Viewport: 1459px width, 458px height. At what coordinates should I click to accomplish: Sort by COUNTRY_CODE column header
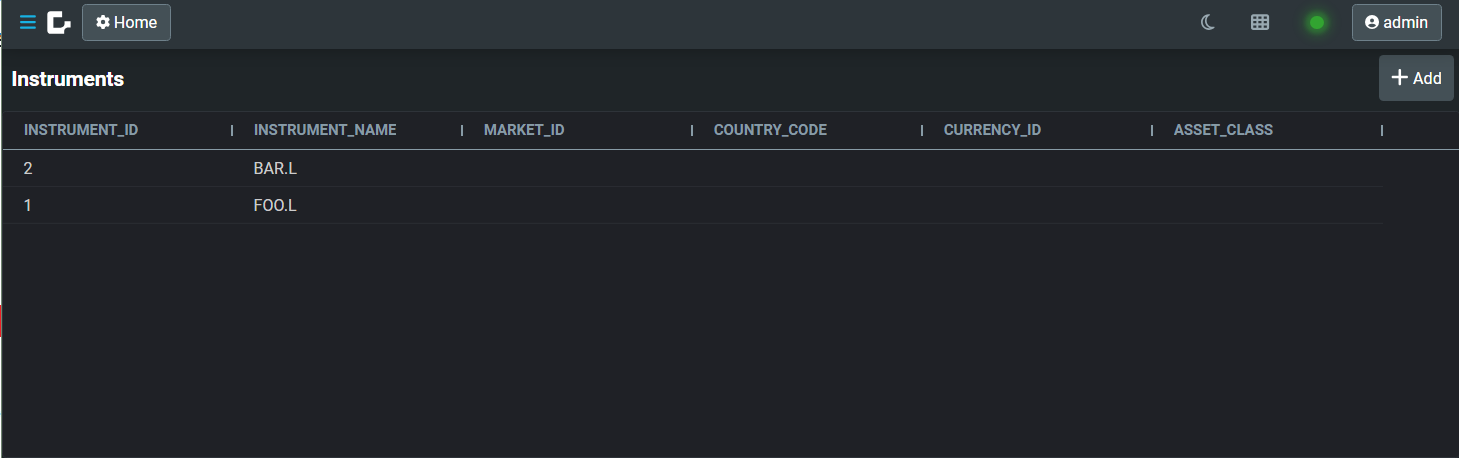coord(770,130)
